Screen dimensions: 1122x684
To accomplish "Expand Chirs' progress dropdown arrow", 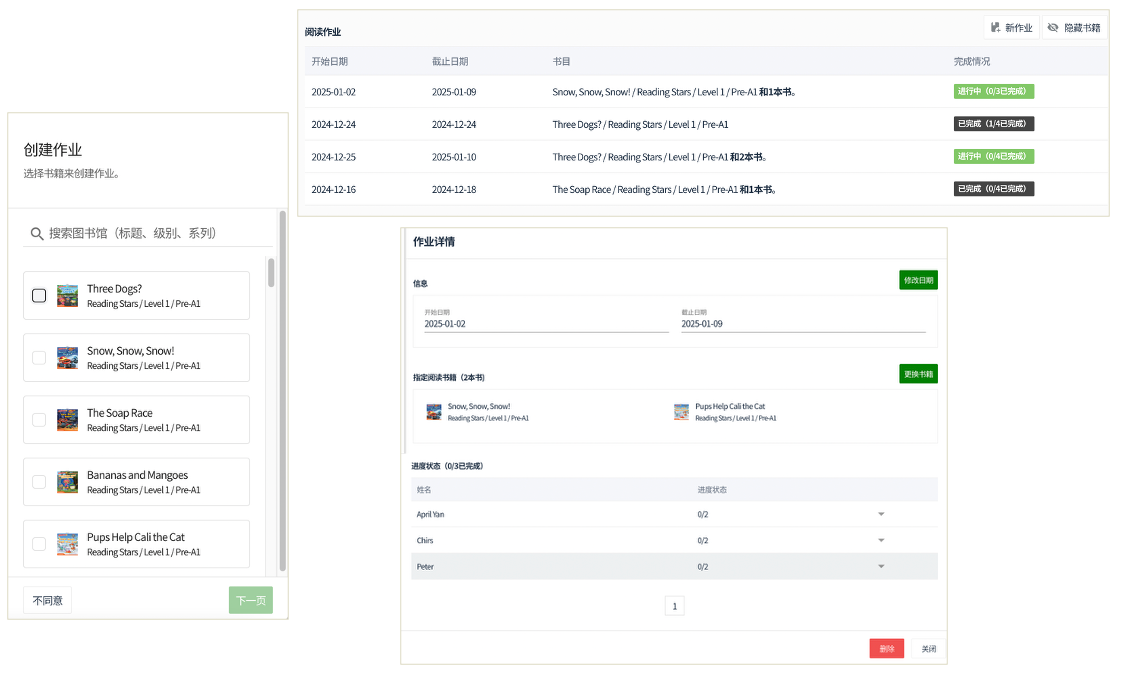I will coord(881,540).
